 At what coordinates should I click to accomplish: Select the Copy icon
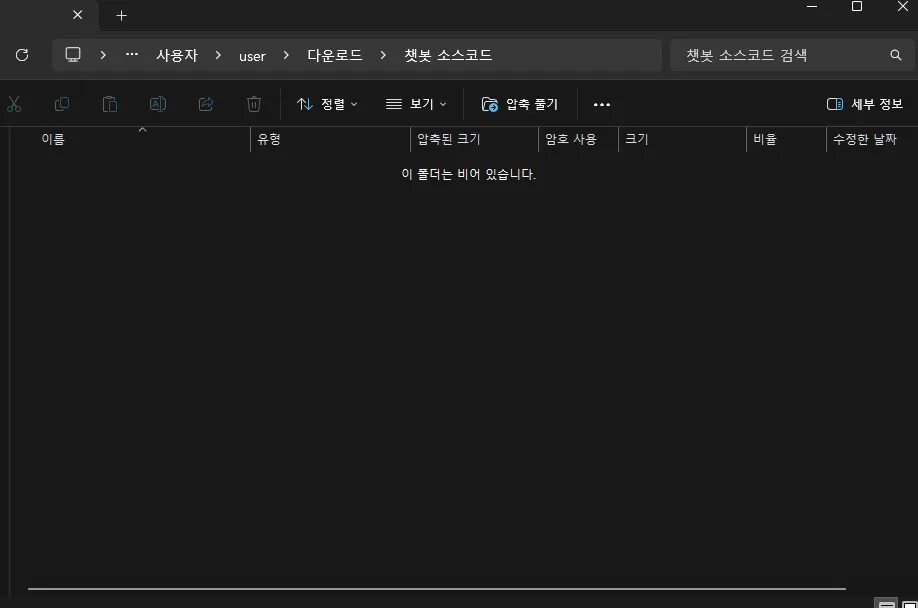coord(62,104)
